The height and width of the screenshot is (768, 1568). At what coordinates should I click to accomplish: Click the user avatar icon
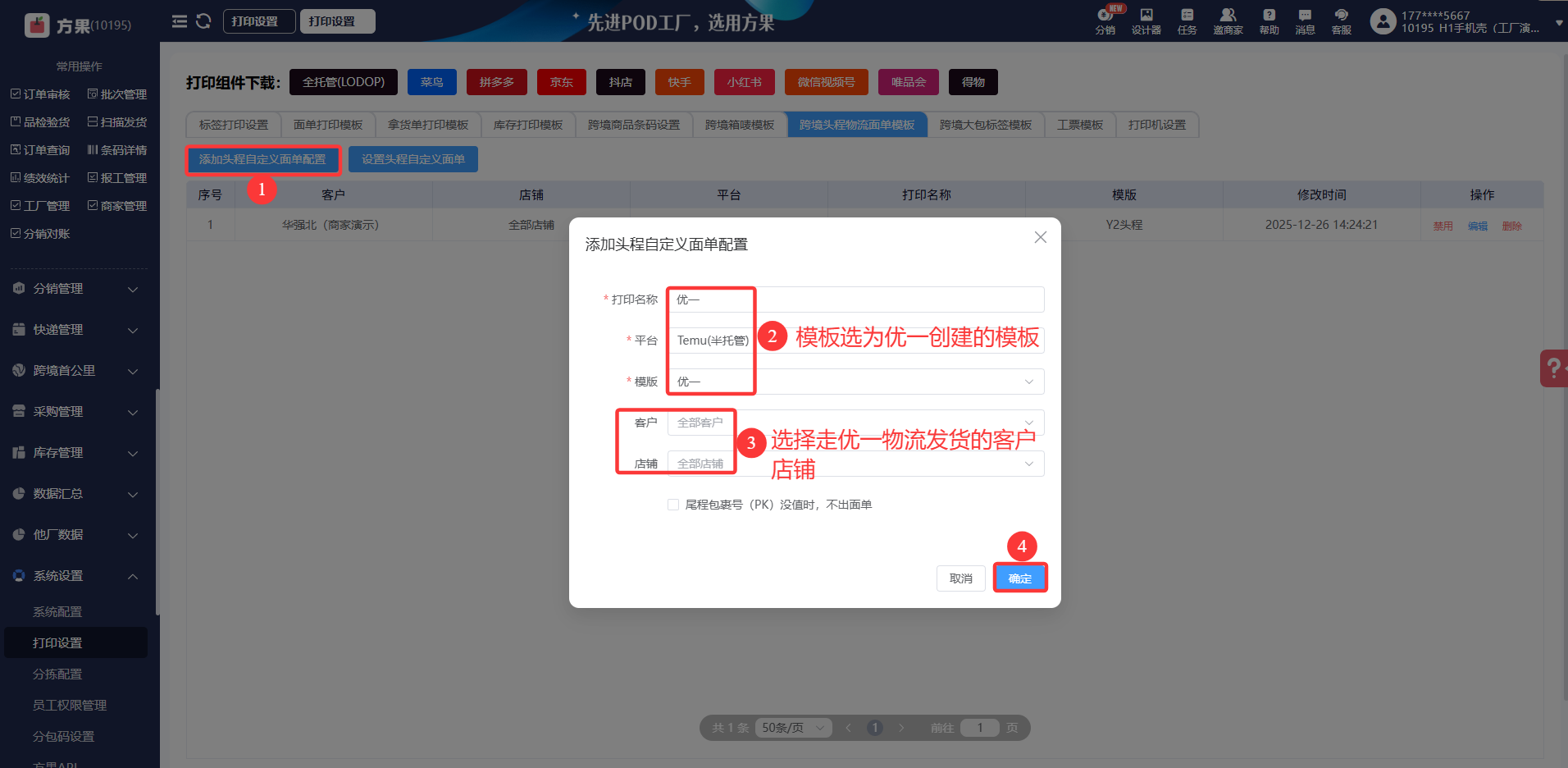point(1383,21)
